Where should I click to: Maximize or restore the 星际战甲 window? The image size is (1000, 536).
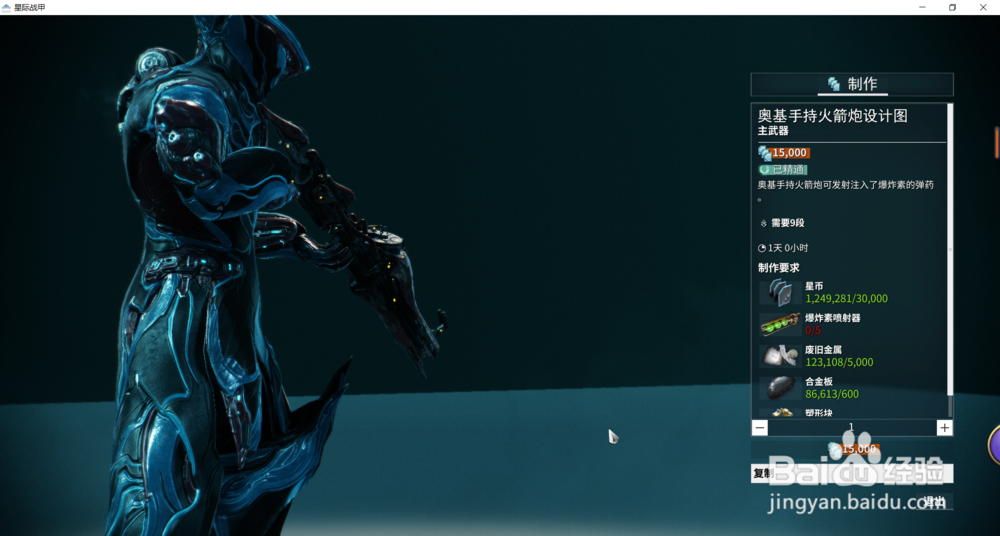coord(952,8)
